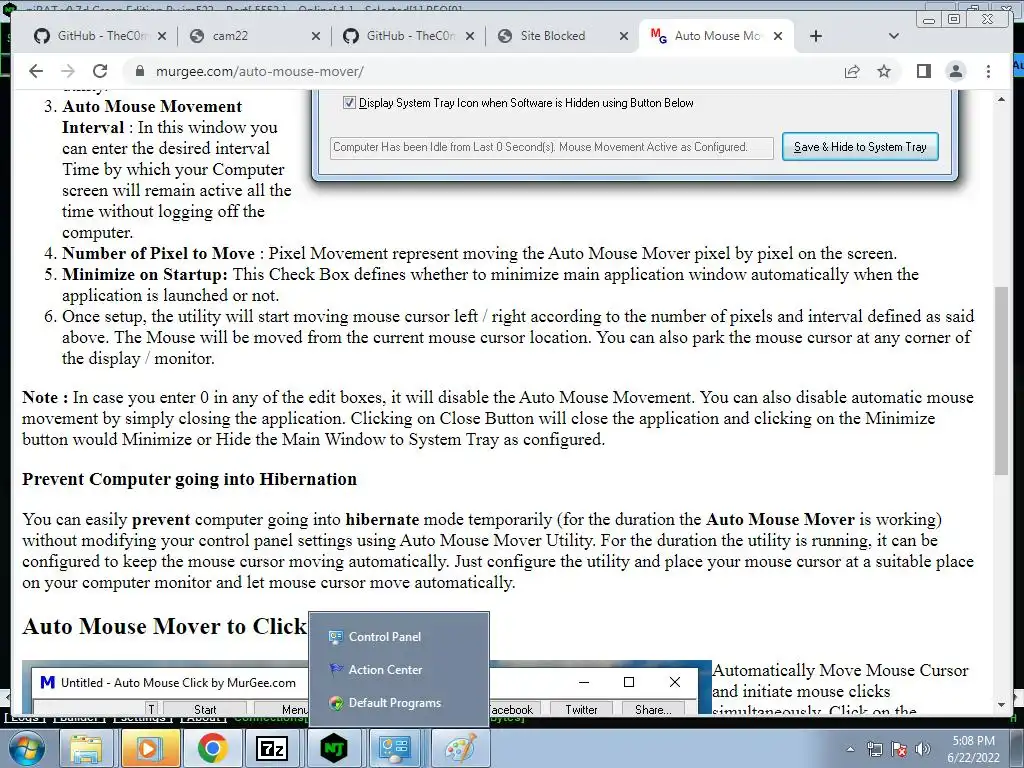1024x768 pixels.
Task: Open the Windows Start menu
Action: click(x=26, y=748)
